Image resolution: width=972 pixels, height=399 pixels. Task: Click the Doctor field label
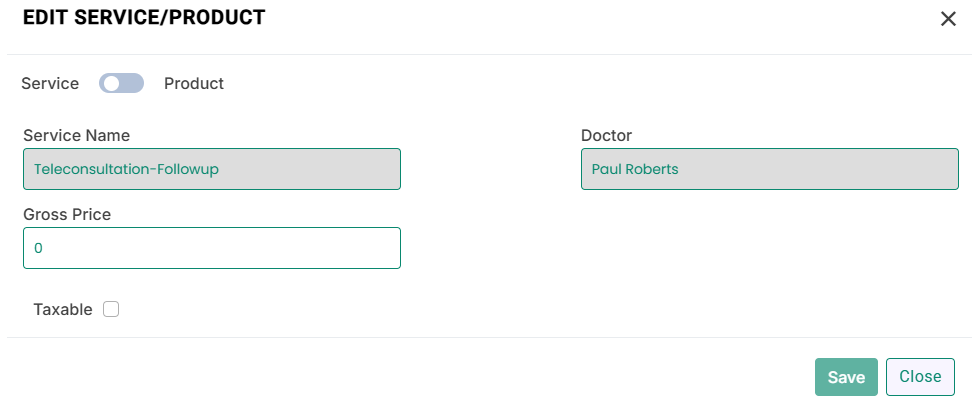click(606, 136)
